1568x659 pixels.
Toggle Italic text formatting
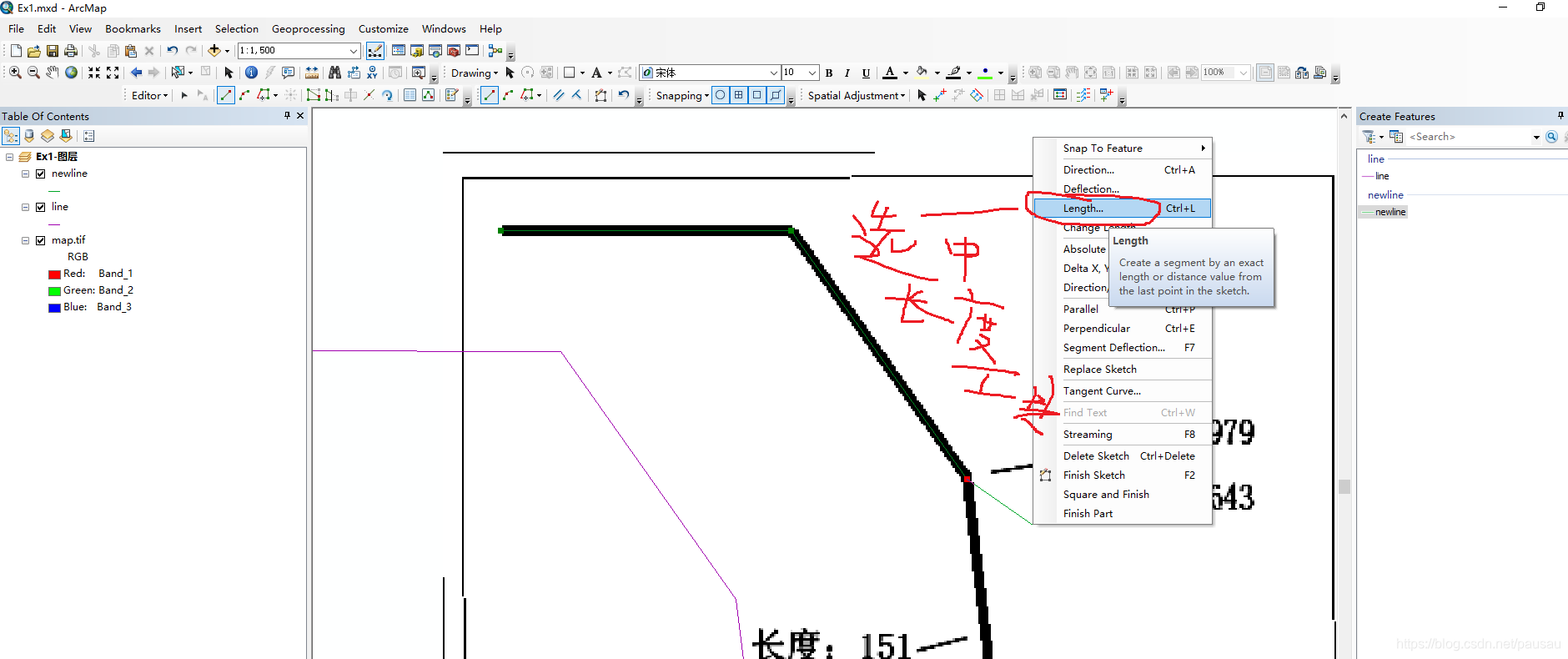tap(847, 73)
